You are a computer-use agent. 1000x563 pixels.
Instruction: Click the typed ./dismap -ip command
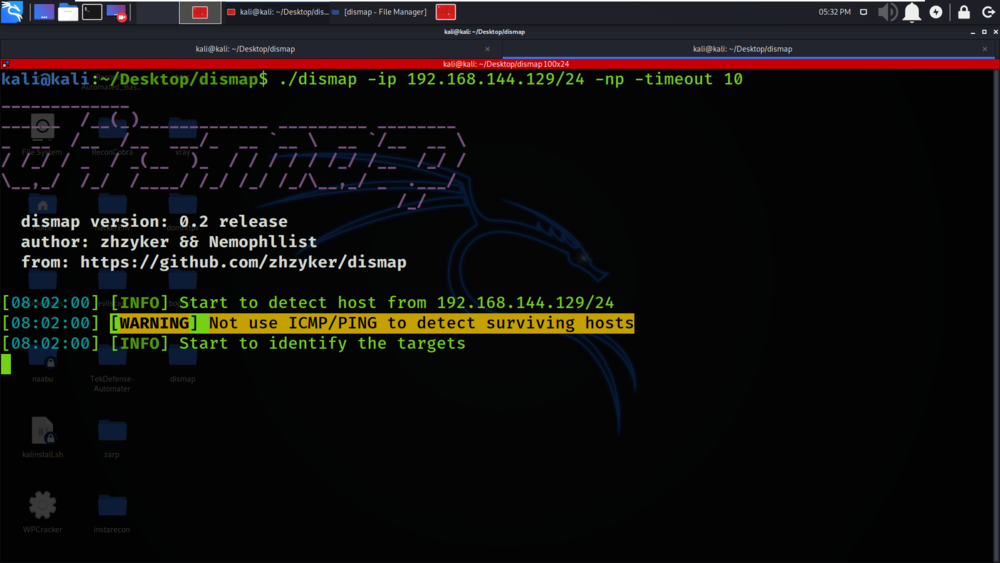[x=511, y=79]
